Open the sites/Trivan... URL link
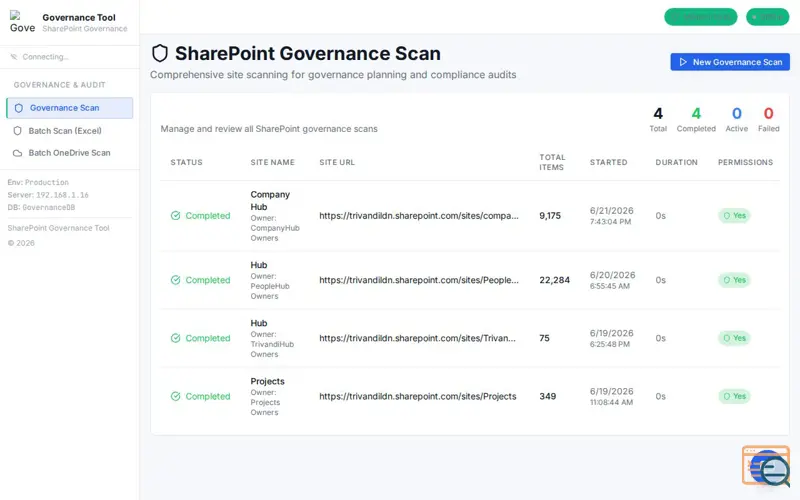Image resolution: width=800 pixels, height=500 pixels. 417,338
